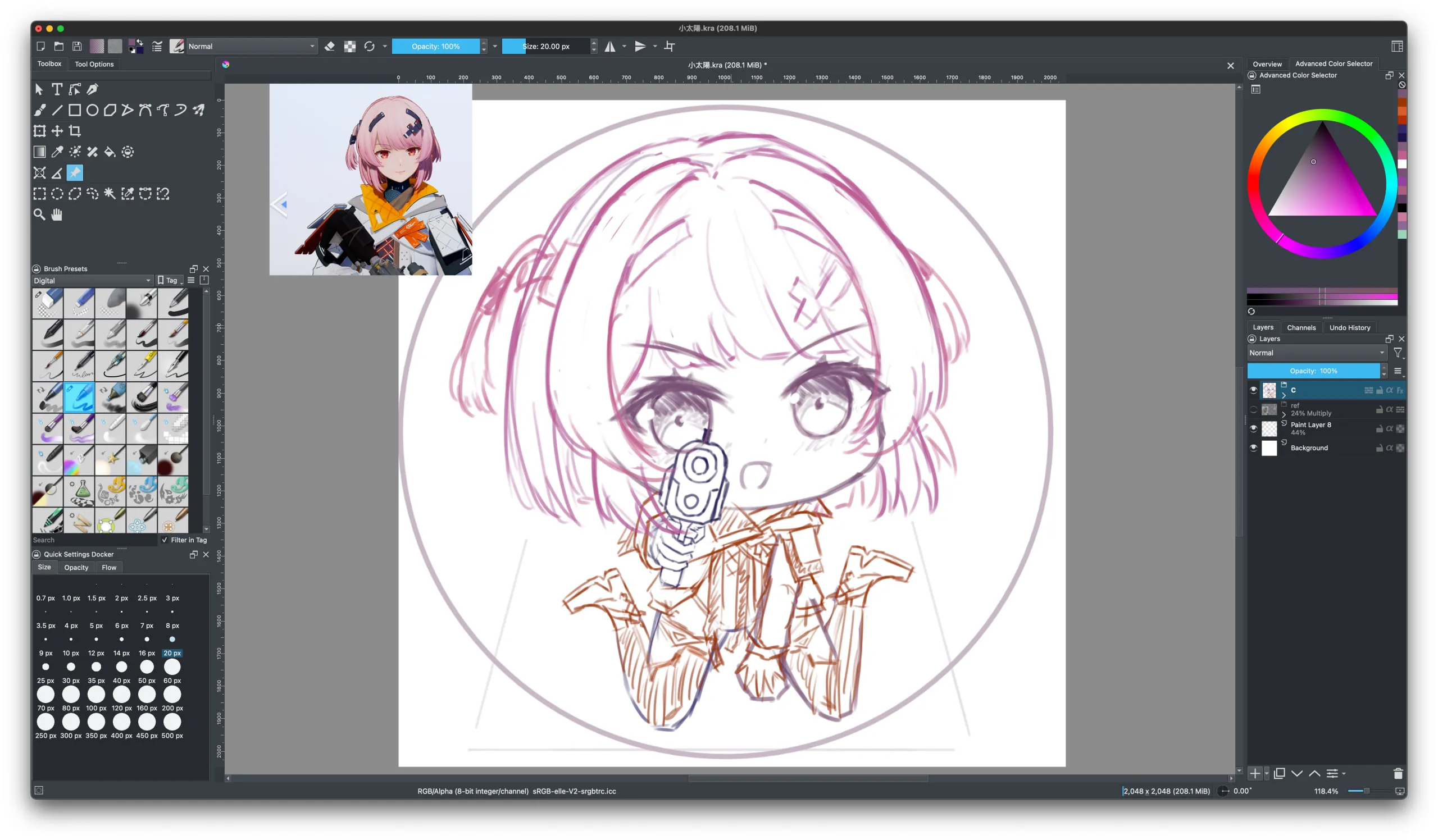The height and width of the screenshot is (840, 1438).
Task: Switch Quick Settings to Flow
Action: tap(108, 568)
